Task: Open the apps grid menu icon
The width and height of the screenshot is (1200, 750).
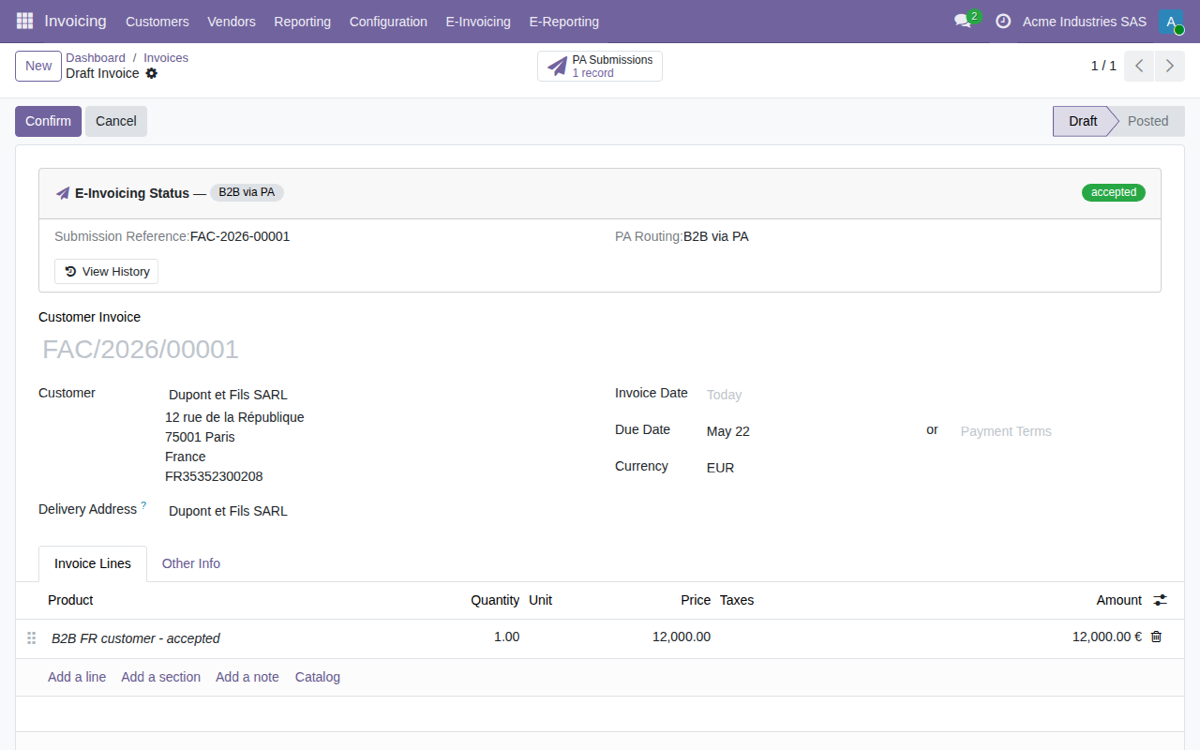Action: pyautogui.click(x=25, y=21)
